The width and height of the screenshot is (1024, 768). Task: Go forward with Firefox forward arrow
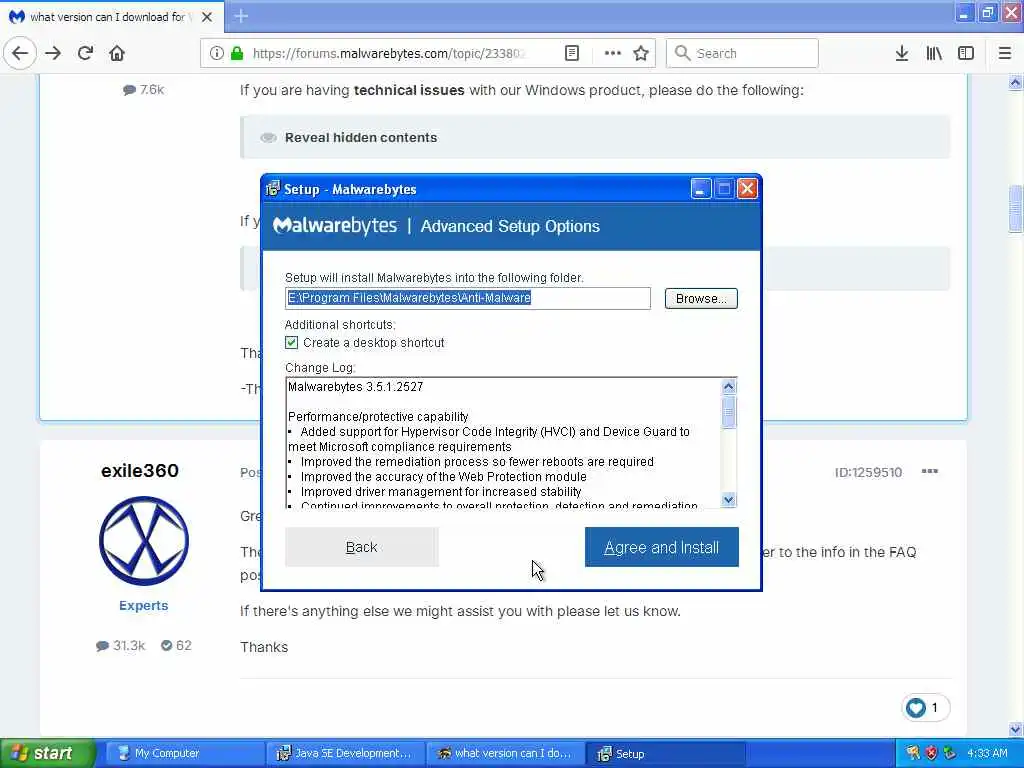click(x=53, y=53)
